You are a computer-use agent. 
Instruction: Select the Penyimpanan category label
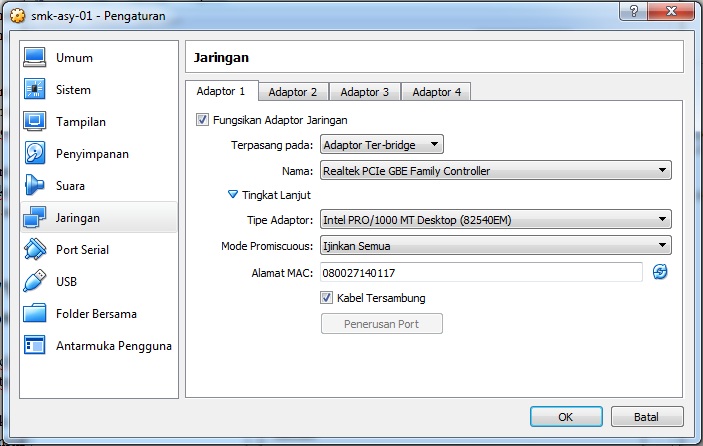point(92,154)
